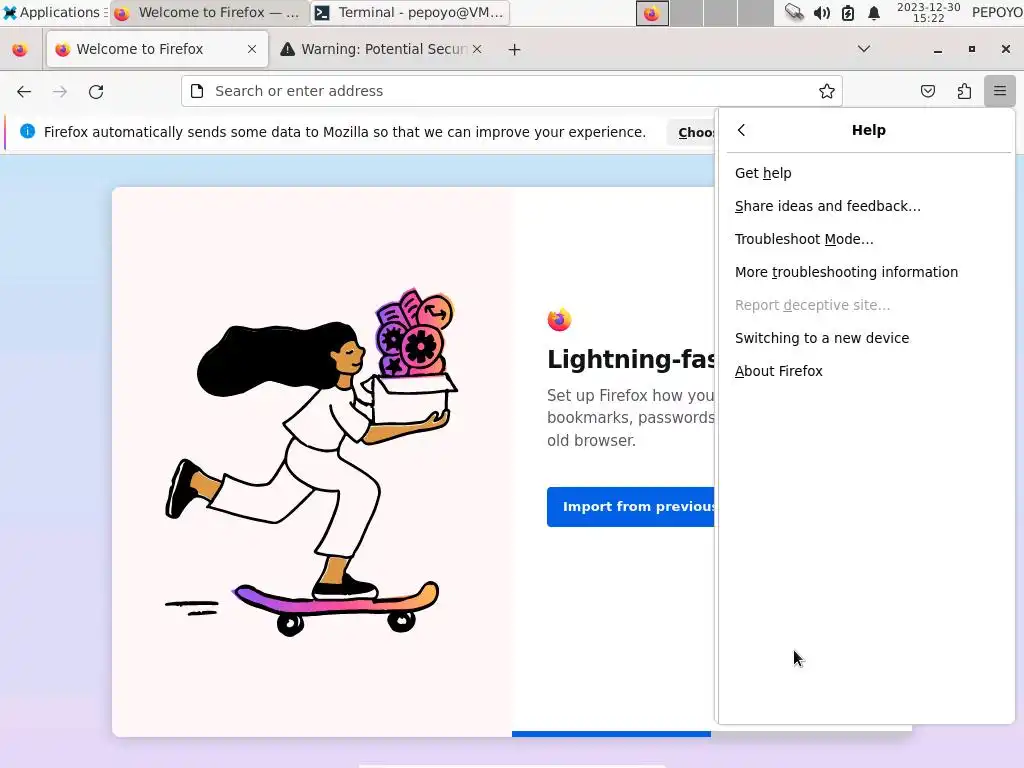Click the hamburger application menu button
This screenshot has height=768, width=1024.
coord(999,91)
